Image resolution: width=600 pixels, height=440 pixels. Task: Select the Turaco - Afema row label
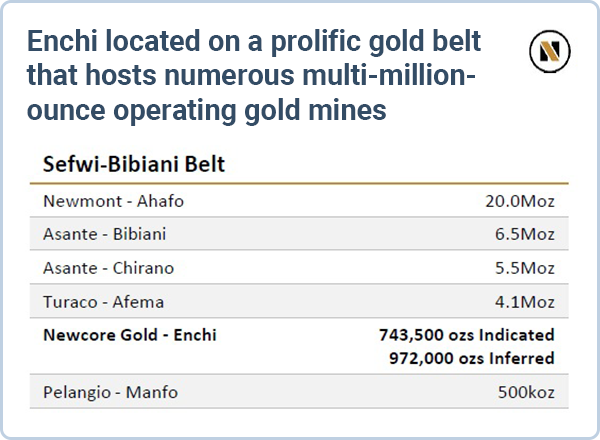(103, 301)
